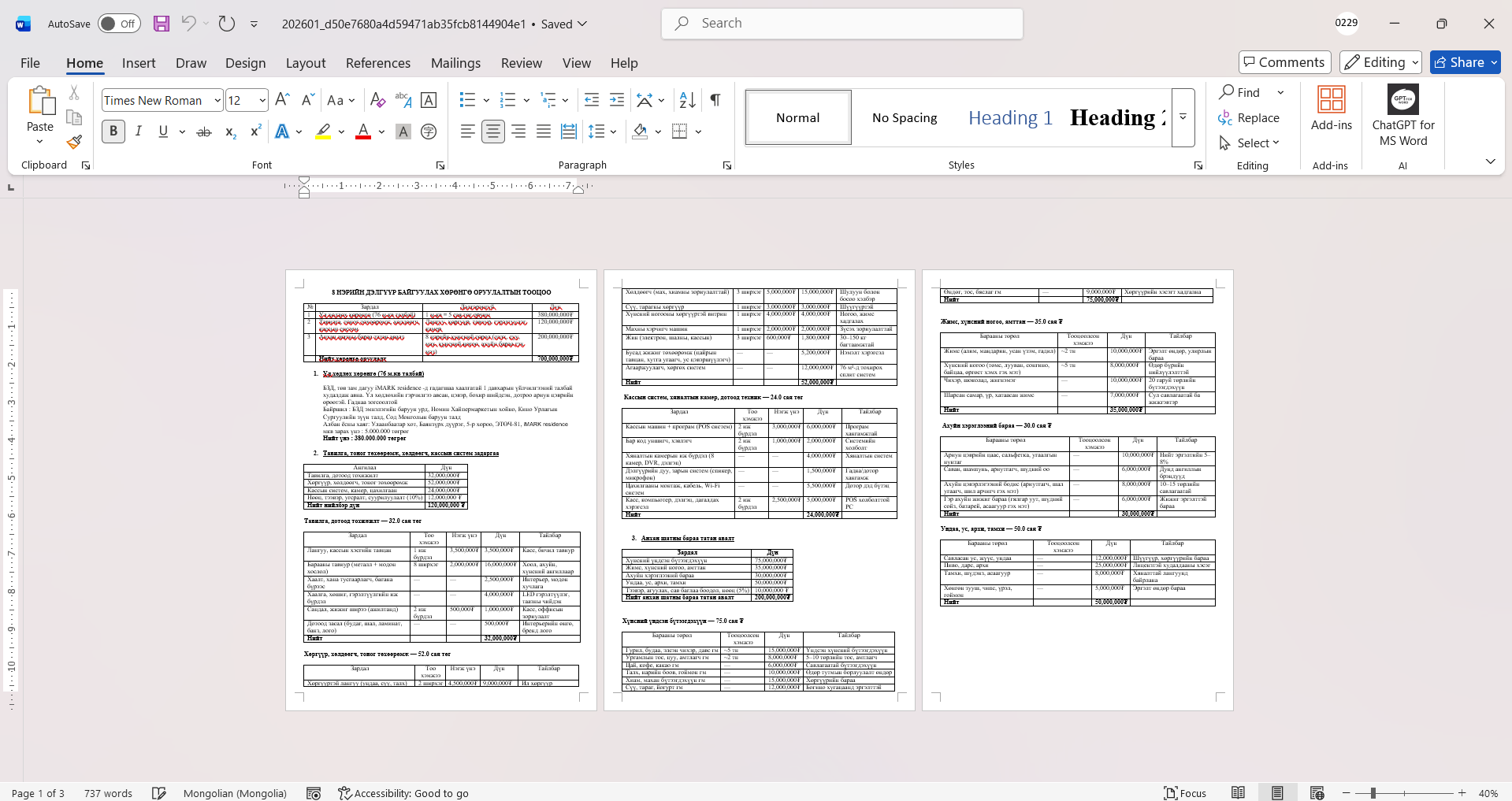Viewport: 1512px width, 801px height.
Task: Open the font name dropdown
Action: click(217, 101)
